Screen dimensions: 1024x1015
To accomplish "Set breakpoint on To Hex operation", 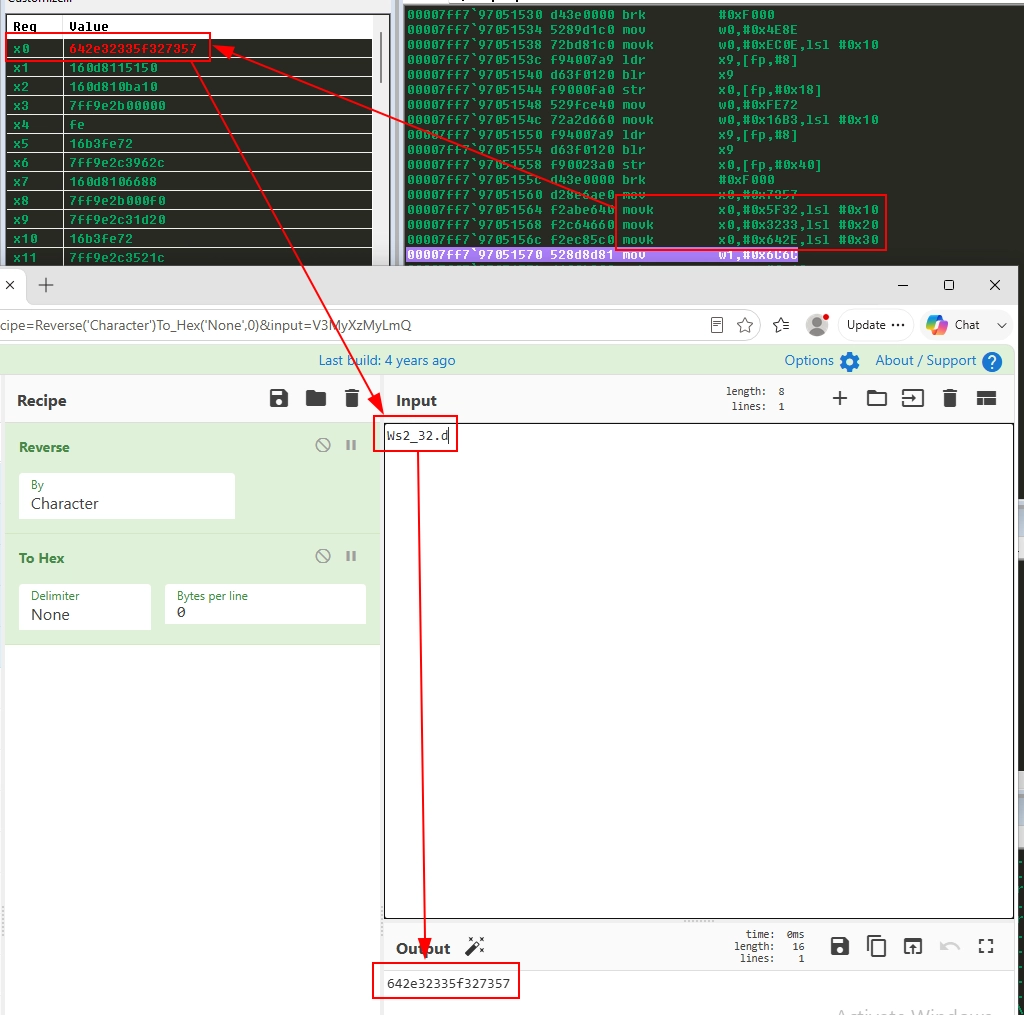I will [x=351, y=556].
